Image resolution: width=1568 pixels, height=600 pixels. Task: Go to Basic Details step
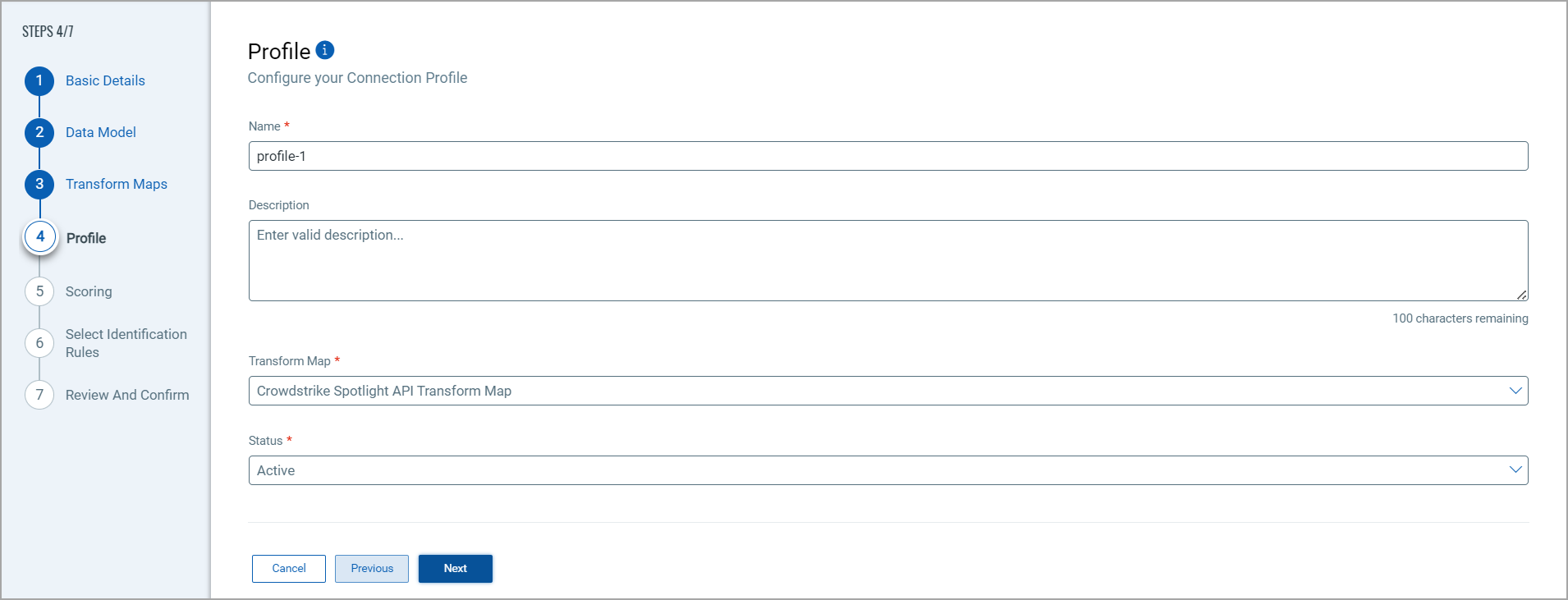[x=105, y=80]
